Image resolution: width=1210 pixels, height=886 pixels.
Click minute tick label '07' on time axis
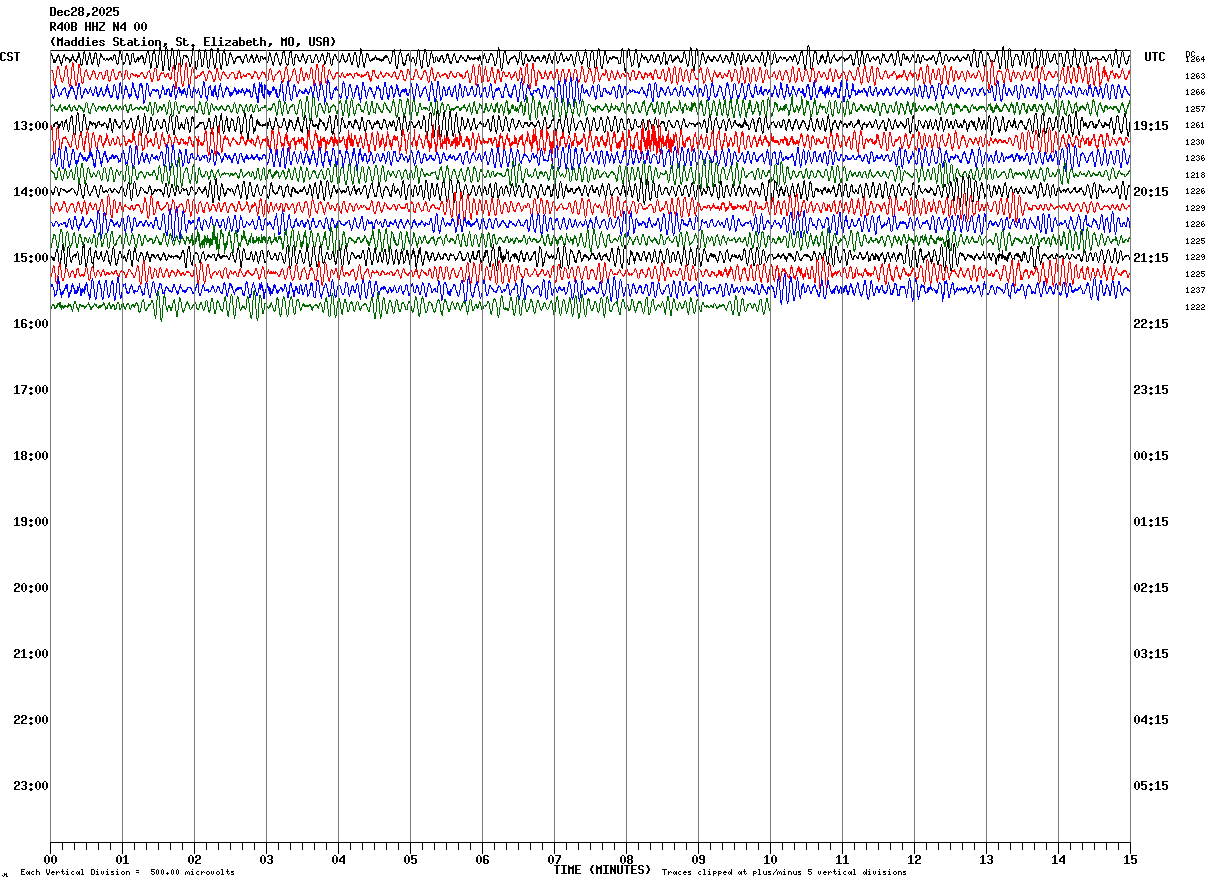pos(554,859)
